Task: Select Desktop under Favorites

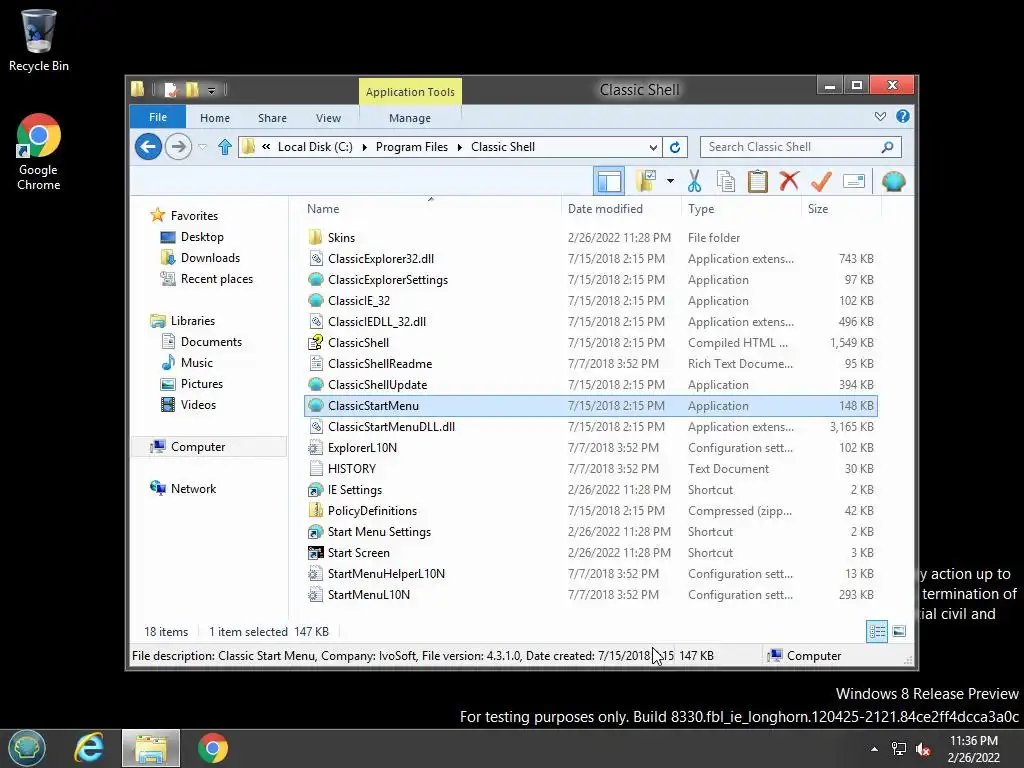Action: point(202,236)
